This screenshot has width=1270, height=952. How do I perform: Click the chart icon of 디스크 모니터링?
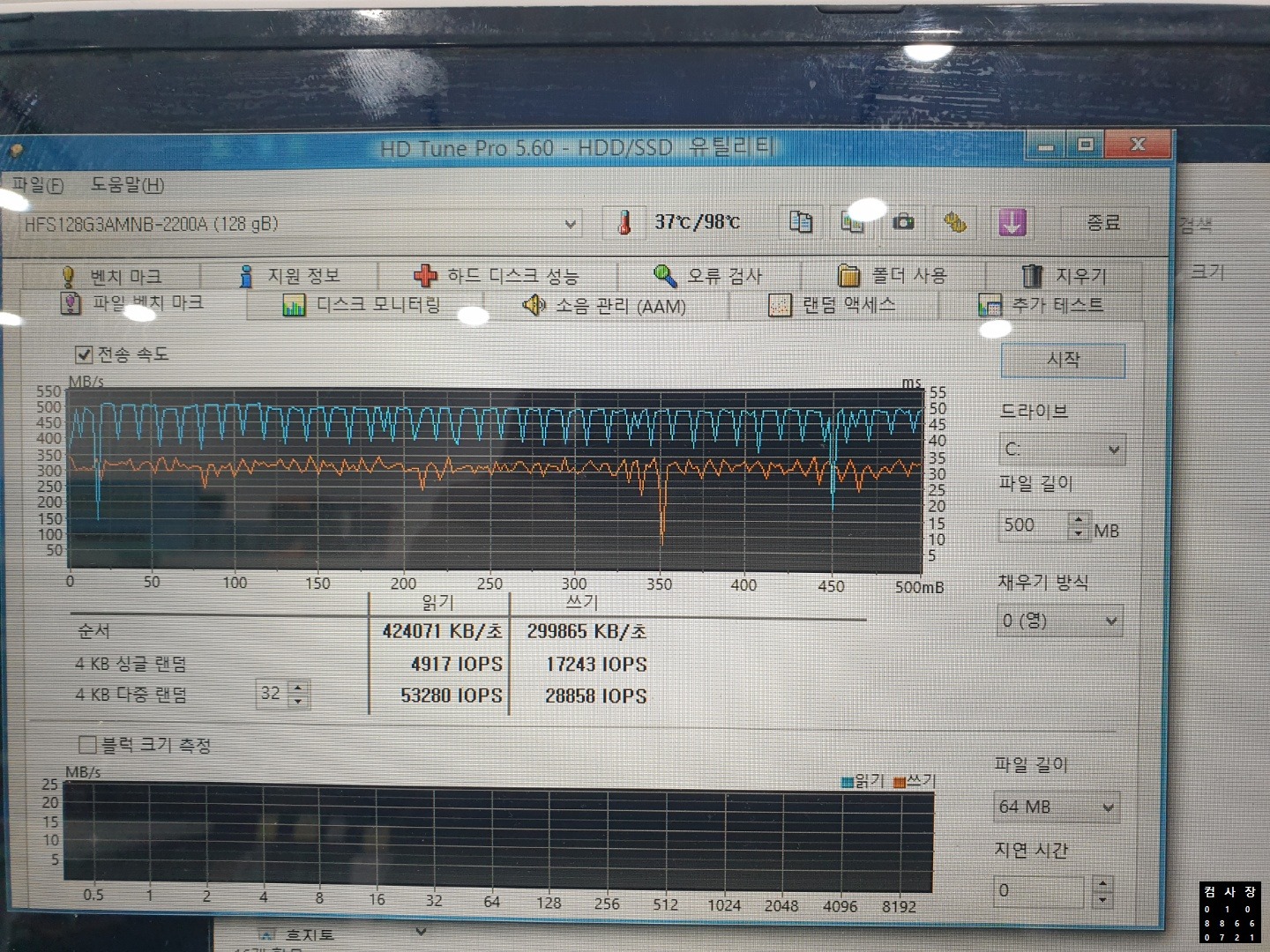click(294, 306)
